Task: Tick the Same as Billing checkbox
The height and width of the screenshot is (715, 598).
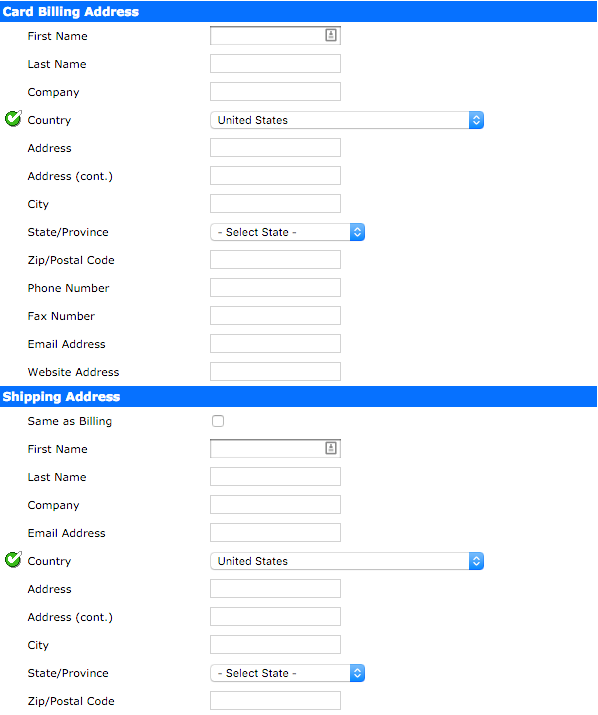Action: pyautogui.click(x=218, y=421)
